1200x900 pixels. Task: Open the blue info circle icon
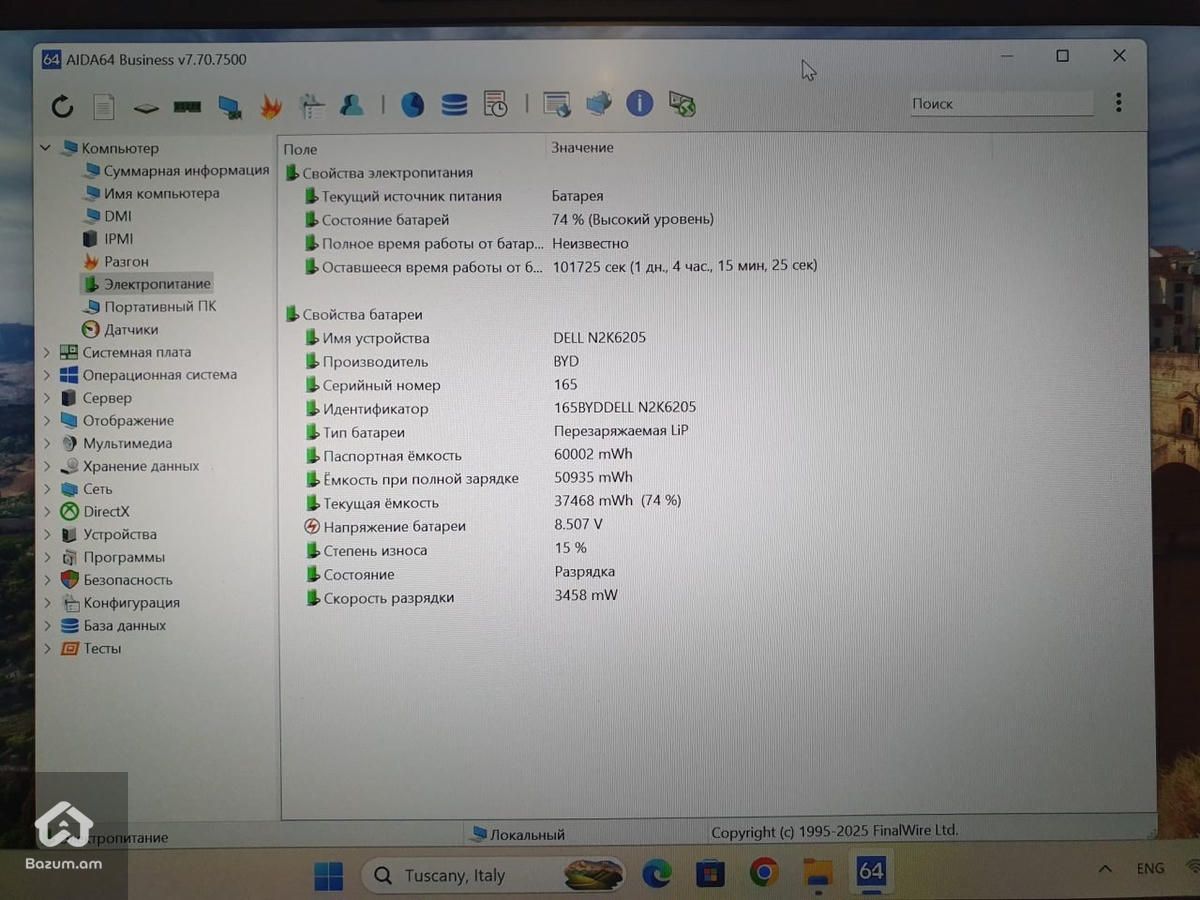coord(640,102)
